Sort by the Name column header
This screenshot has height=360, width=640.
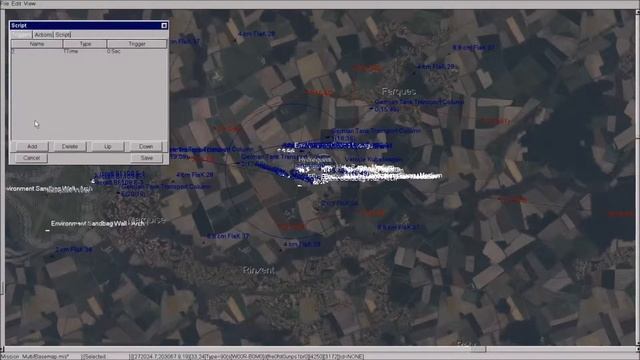[x=37, y=44]
